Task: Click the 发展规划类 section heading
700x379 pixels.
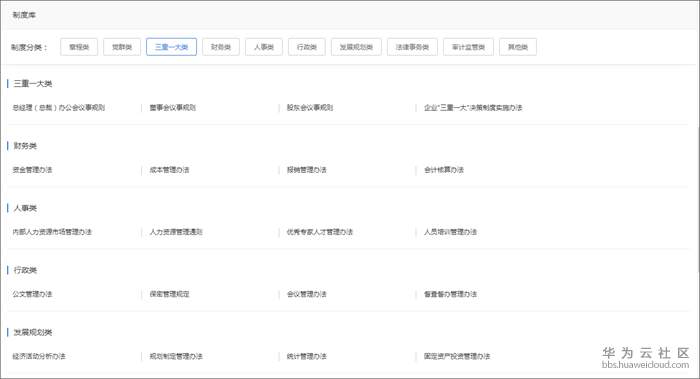Action: click(x=33, y=332)
